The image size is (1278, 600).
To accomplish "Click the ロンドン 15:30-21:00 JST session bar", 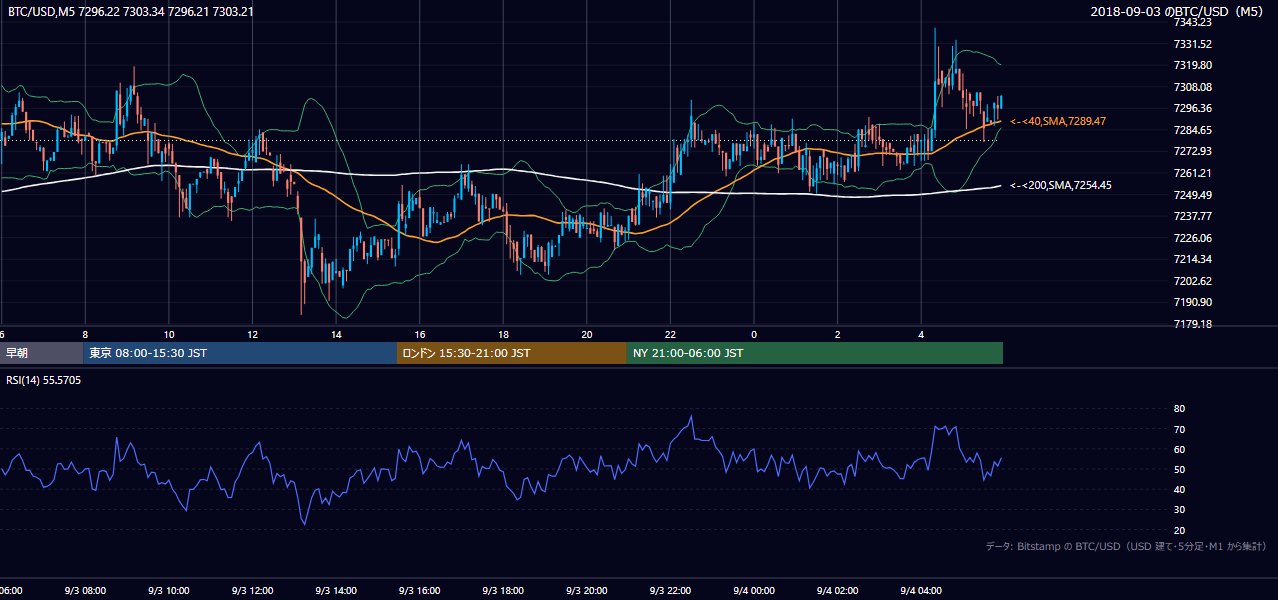I will tap(512, 353).
